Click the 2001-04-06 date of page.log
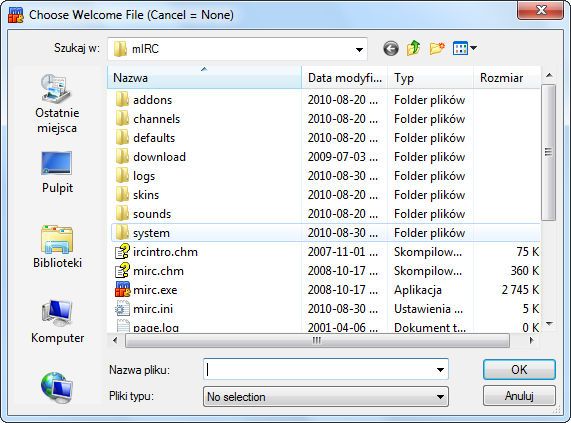Viewport: 571px width, 423px height. point(342,327)
